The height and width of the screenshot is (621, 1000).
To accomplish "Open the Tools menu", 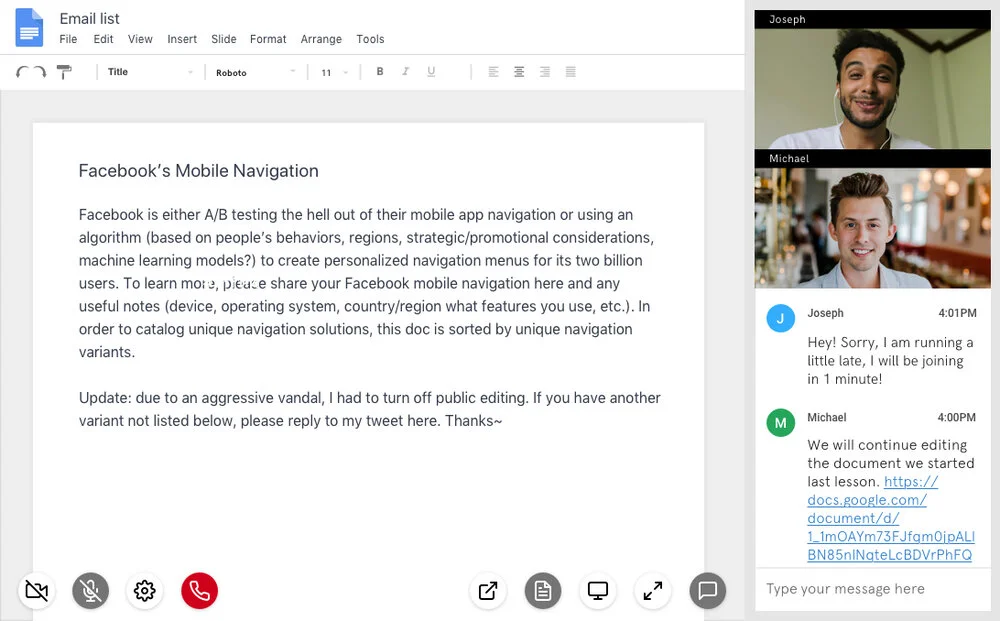I will point(370,39).
